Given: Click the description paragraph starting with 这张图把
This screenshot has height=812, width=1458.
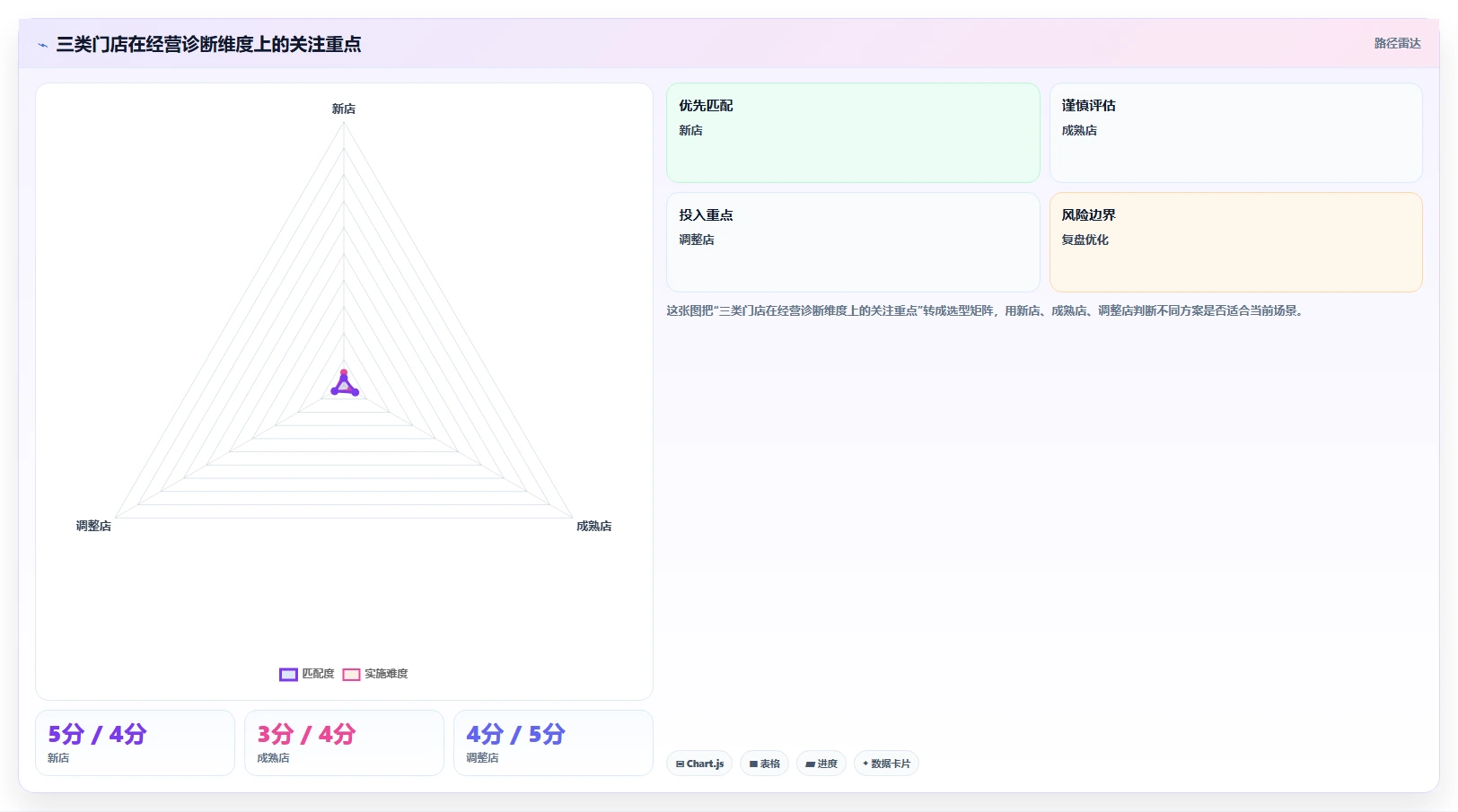Looking at the screenshot, I should (x=984, y=310).
